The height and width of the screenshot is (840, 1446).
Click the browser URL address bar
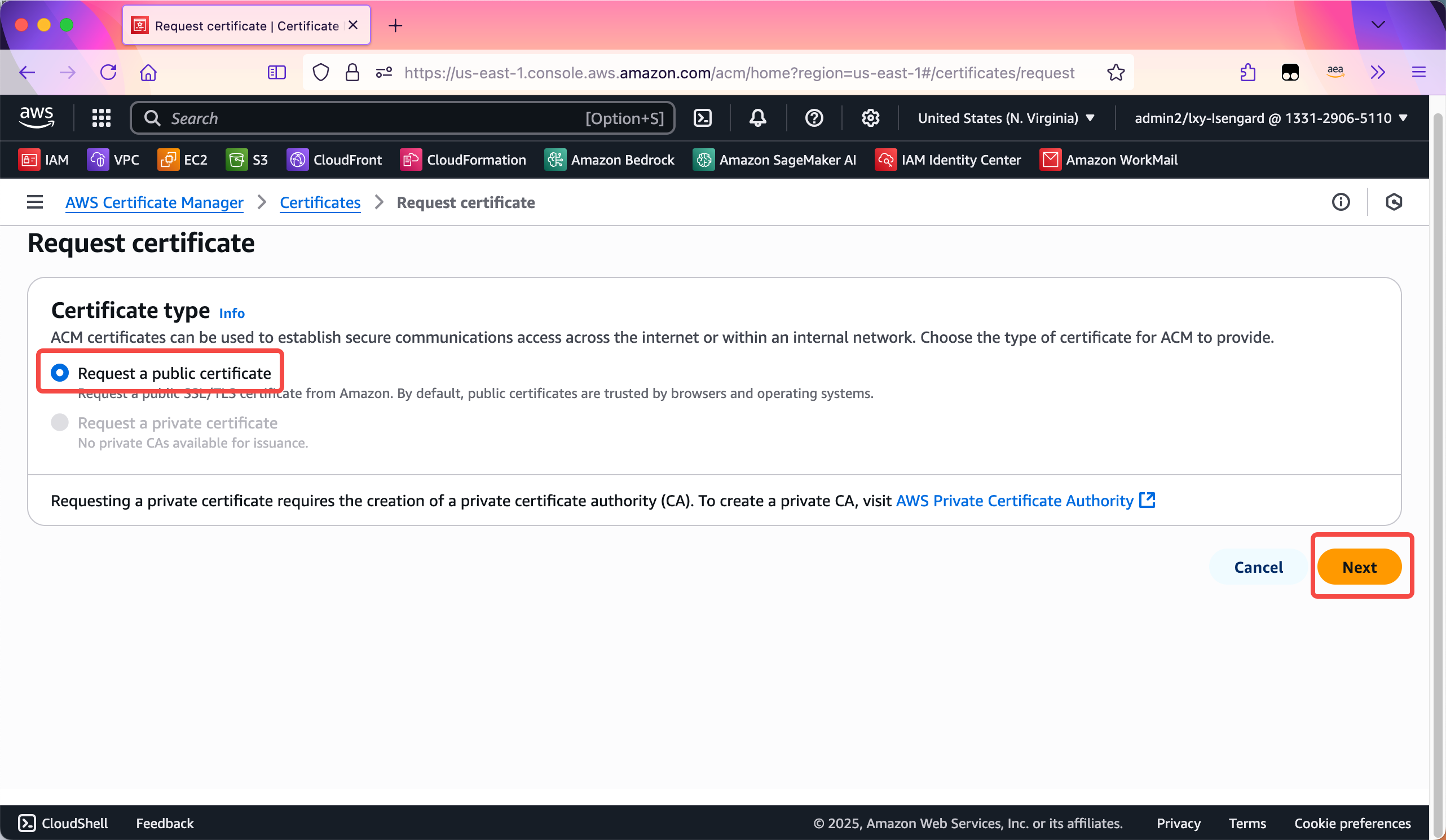739,73
